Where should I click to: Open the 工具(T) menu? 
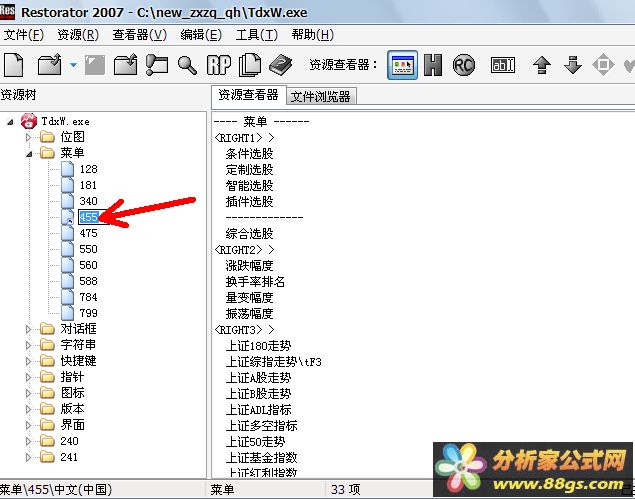pos(257,35)
